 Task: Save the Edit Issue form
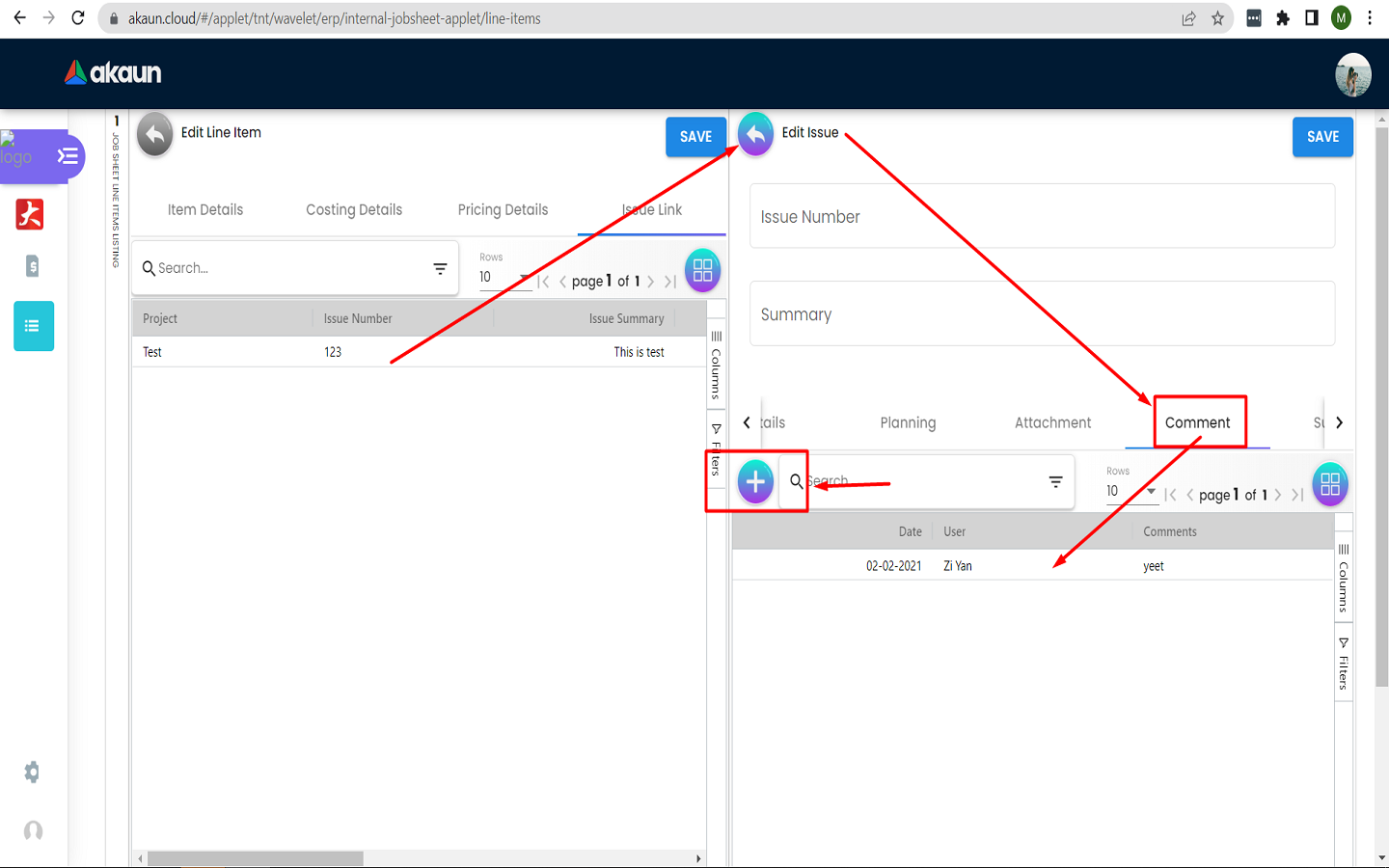(x=1322, y=137)
